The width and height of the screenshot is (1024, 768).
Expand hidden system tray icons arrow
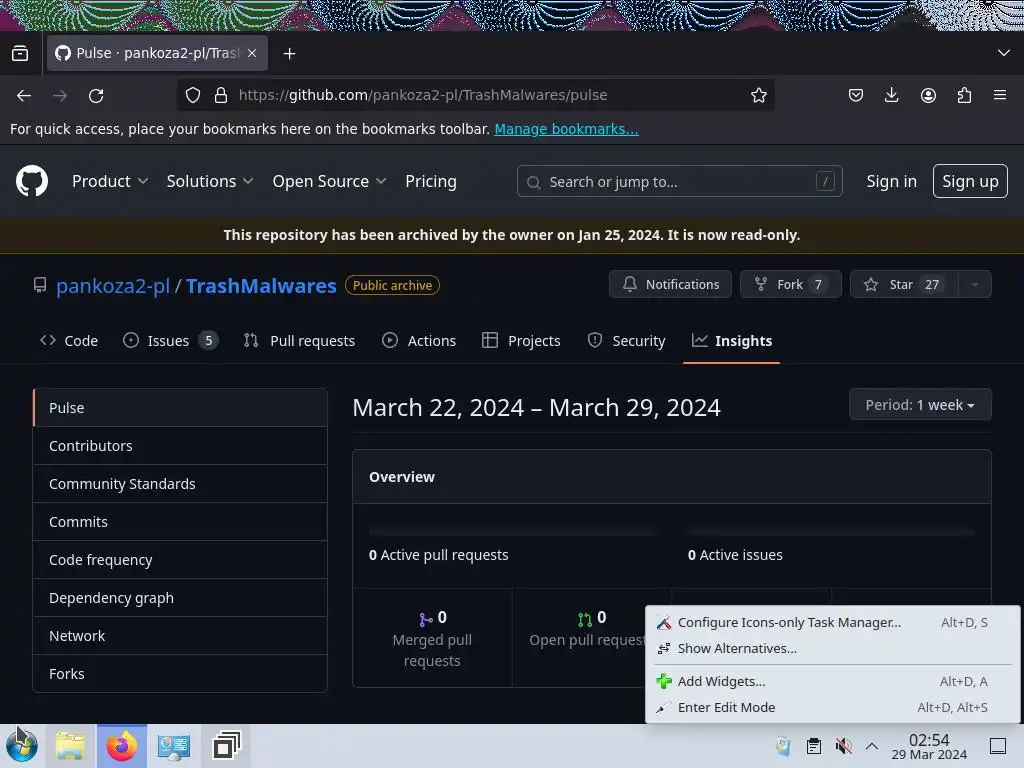click(872, 746)
